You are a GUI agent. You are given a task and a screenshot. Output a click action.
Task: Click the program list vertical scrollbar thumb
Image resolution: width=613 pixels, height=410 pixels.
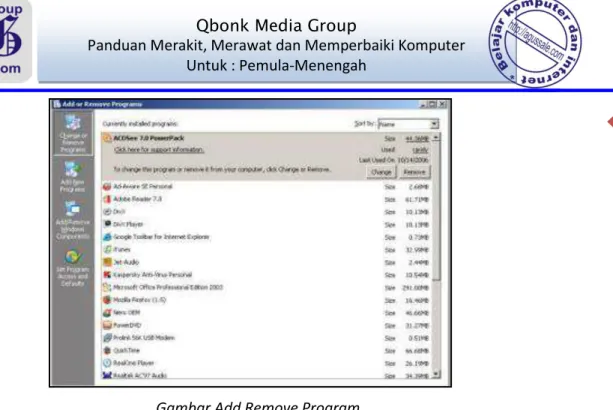(436, 211)
